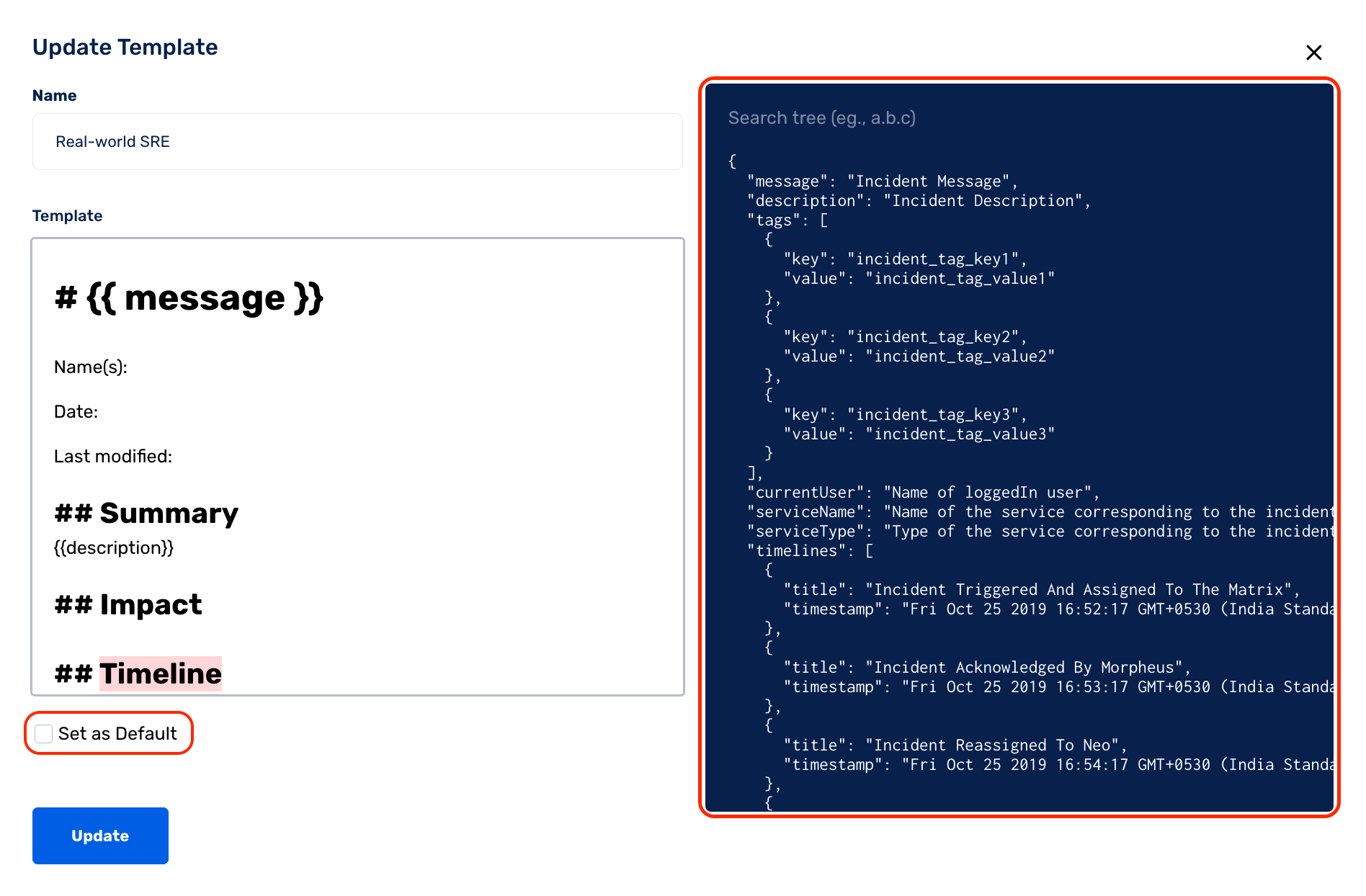Click the "timelines": [ JSON line
1366x896 pixels.
click(811, 551)
